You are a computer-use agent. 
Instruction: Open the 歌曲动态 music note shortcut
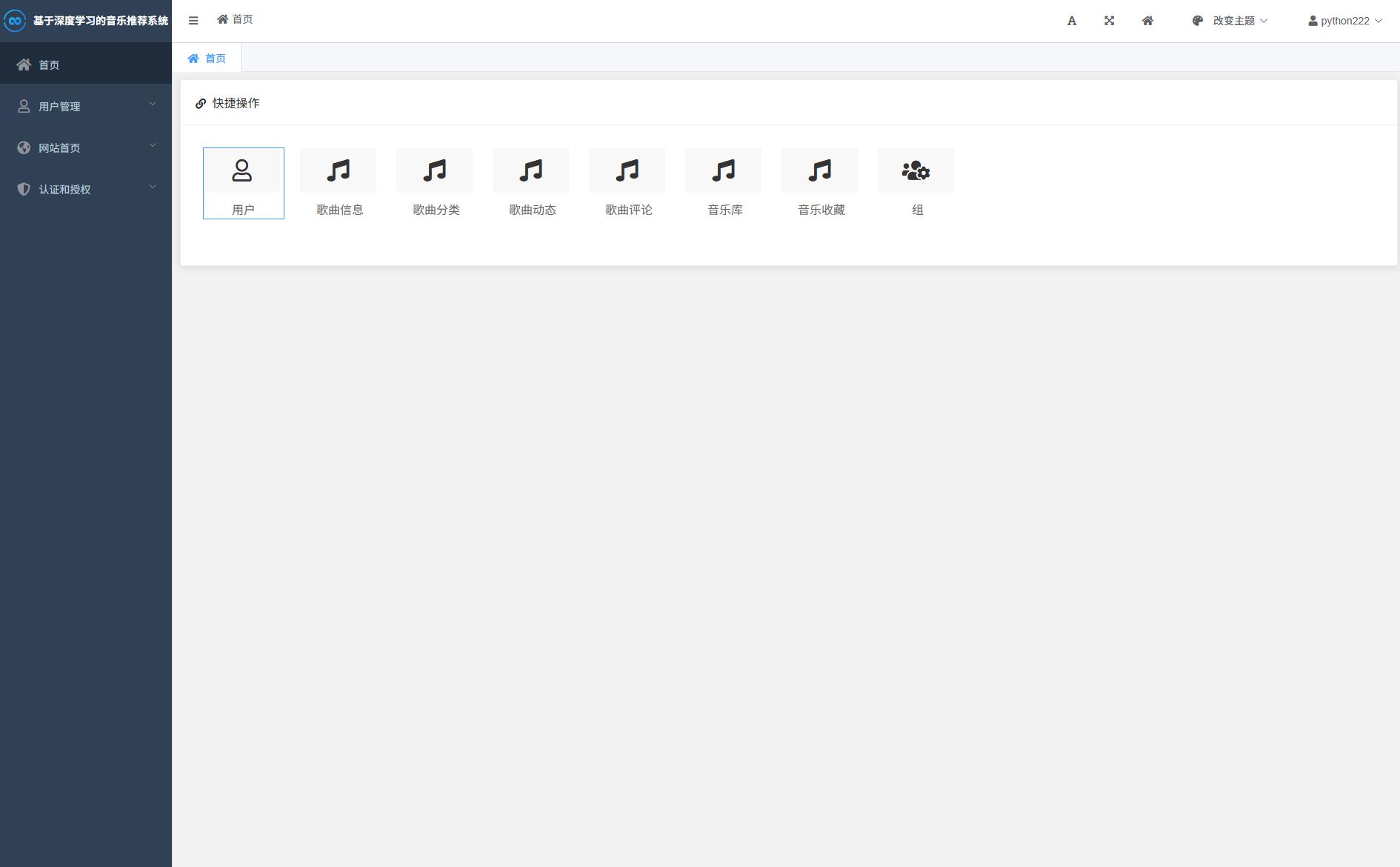click(531, 171)
